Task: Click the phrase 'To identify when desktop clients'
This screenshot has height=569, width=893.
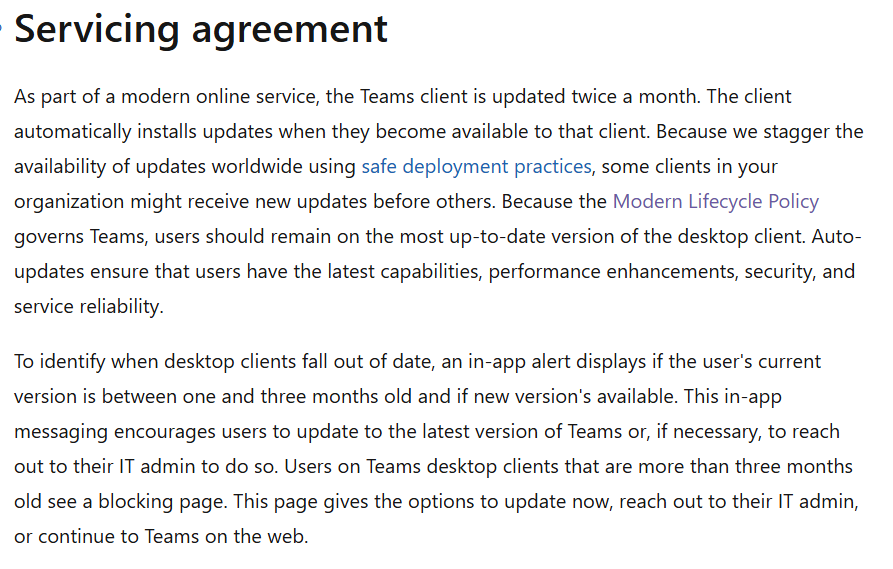Action: tap(155, 362)
